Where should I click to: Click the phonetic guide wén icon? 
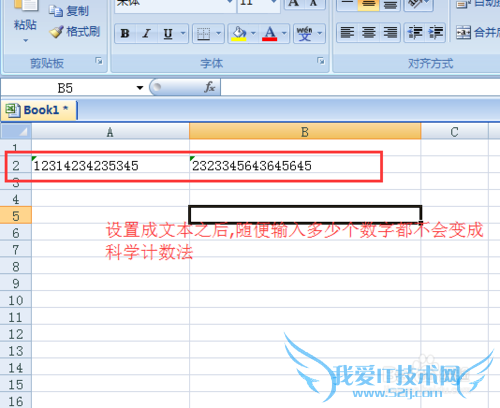304,33
